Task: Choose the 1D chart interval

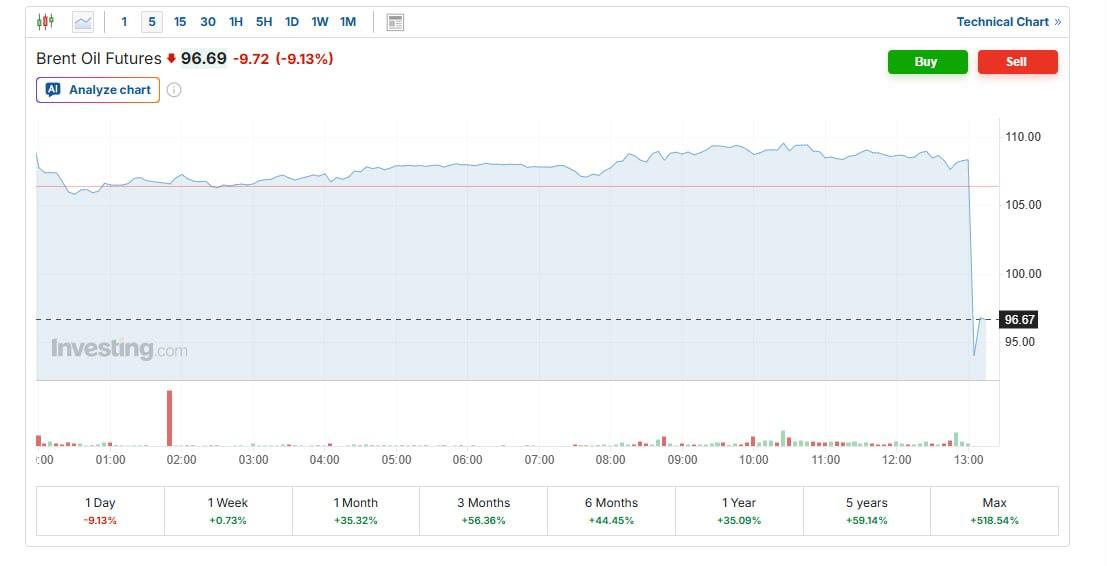Action: (x=292, y=22)
